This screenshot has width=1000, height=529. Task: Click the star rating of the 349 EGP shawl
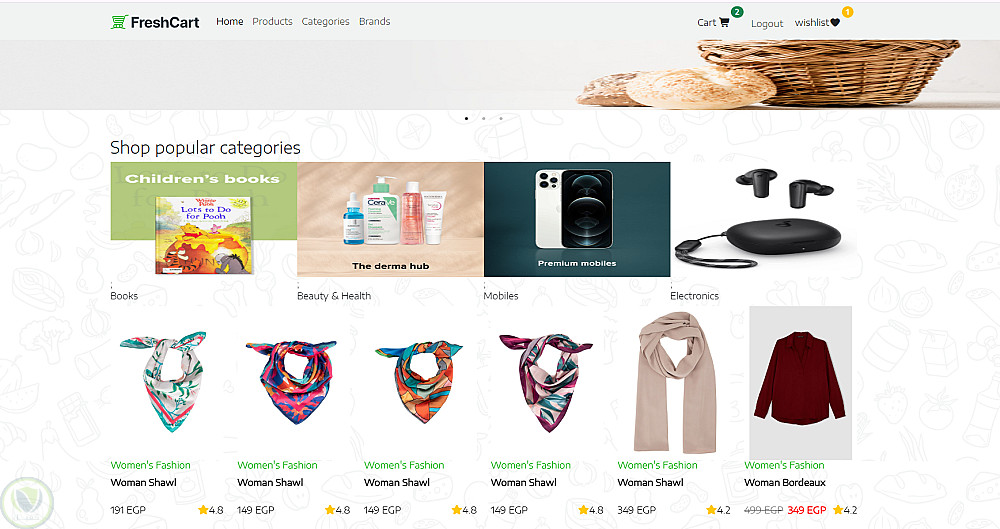pos(718,510)
